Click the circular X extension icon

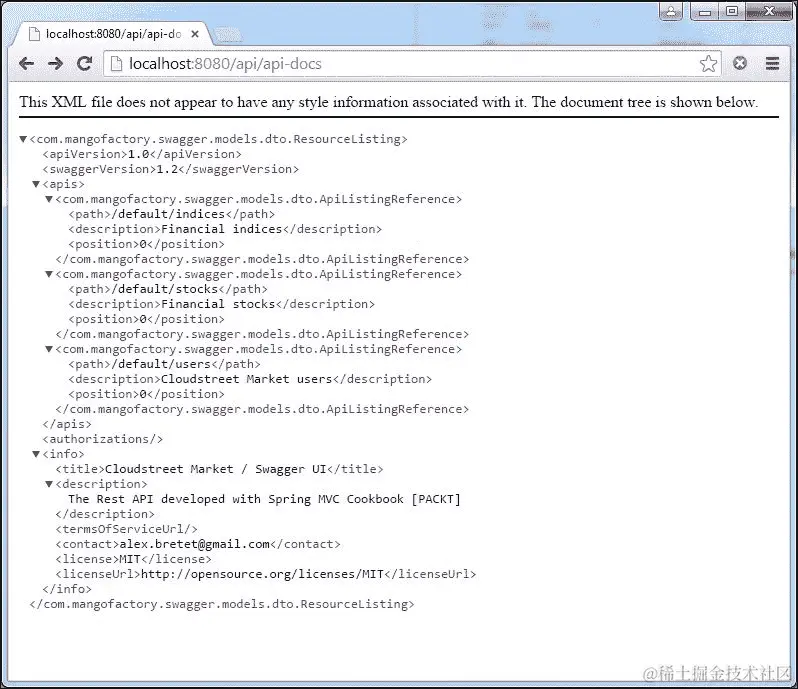coord(739,63)
